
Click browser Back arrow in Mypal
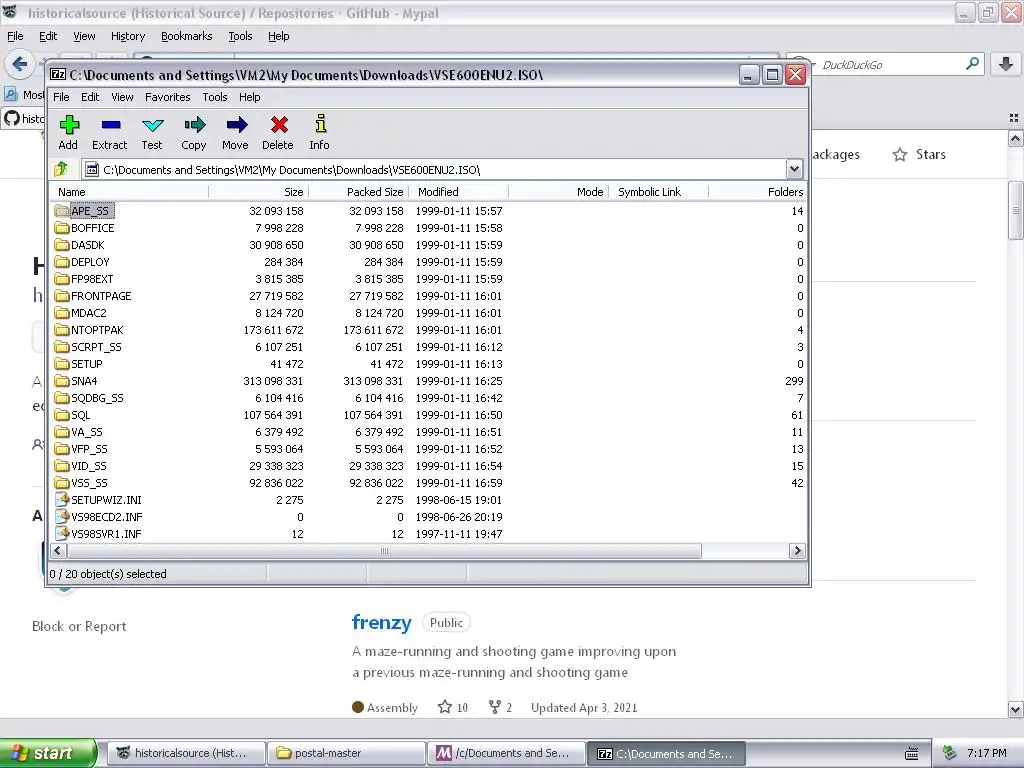tap(20, 63)
